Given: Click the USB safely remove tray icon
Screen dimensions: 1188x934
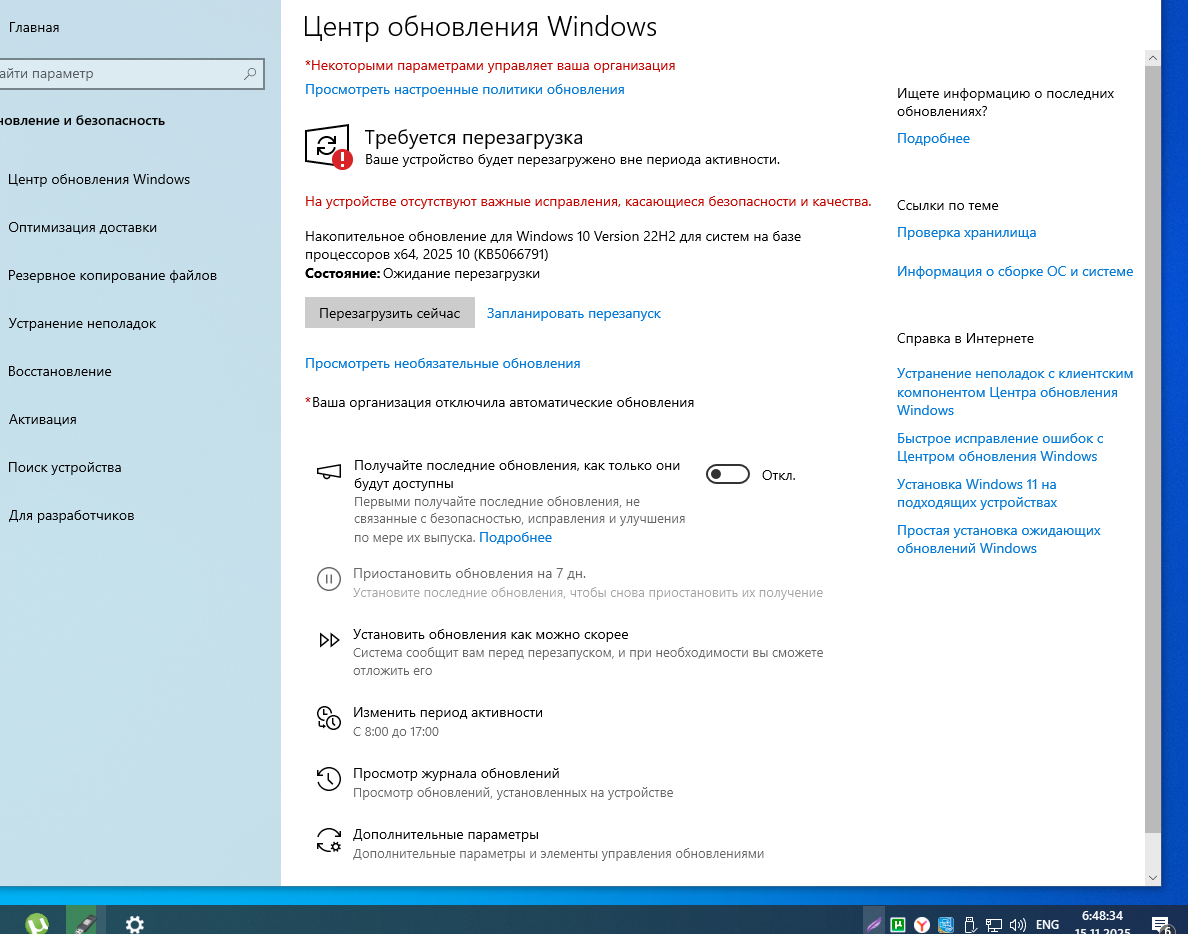Looking at the screenshot, I should pyautogui.click(x=969, y=924).
